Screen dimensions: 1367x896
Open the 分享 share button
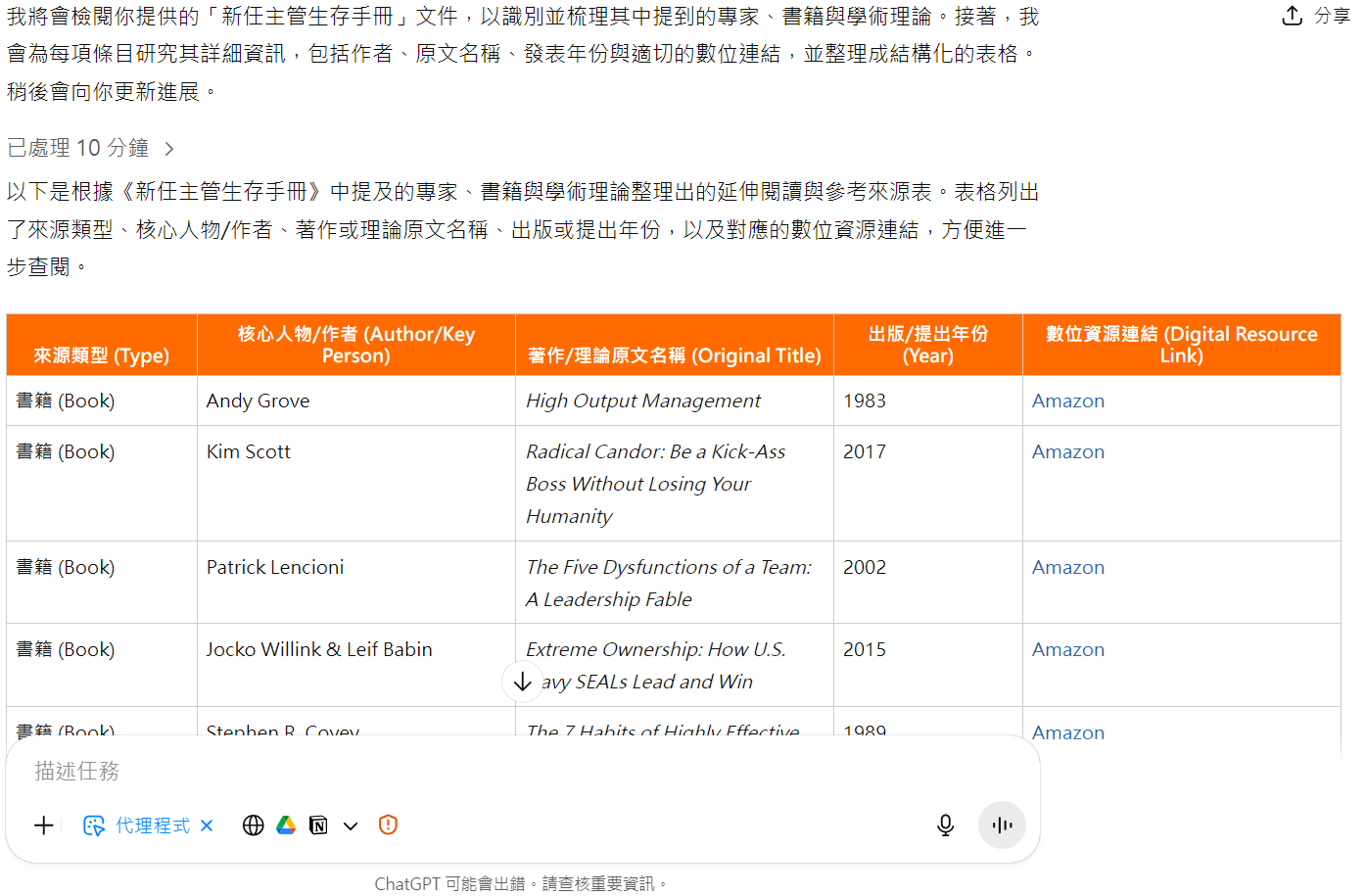click(1317, 16)
